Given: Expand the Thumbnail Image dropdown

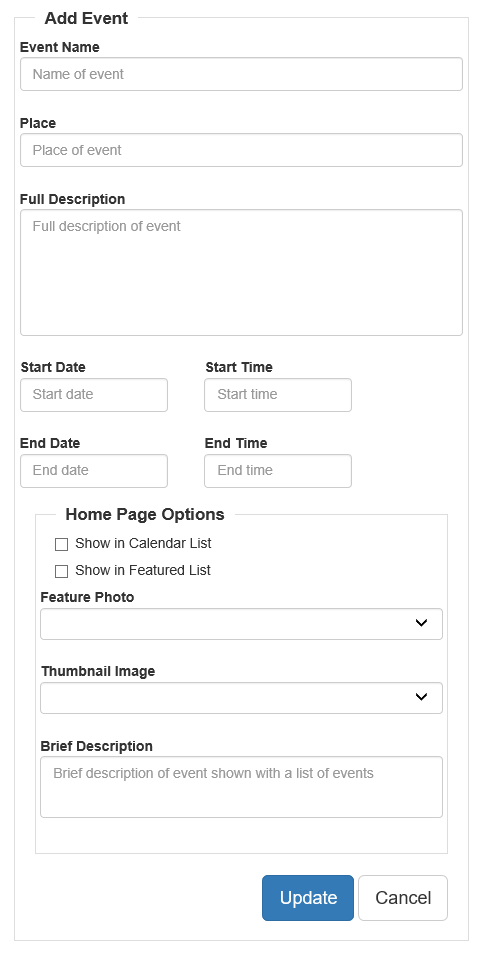Looking at the screenshot, I should (241, 697).
